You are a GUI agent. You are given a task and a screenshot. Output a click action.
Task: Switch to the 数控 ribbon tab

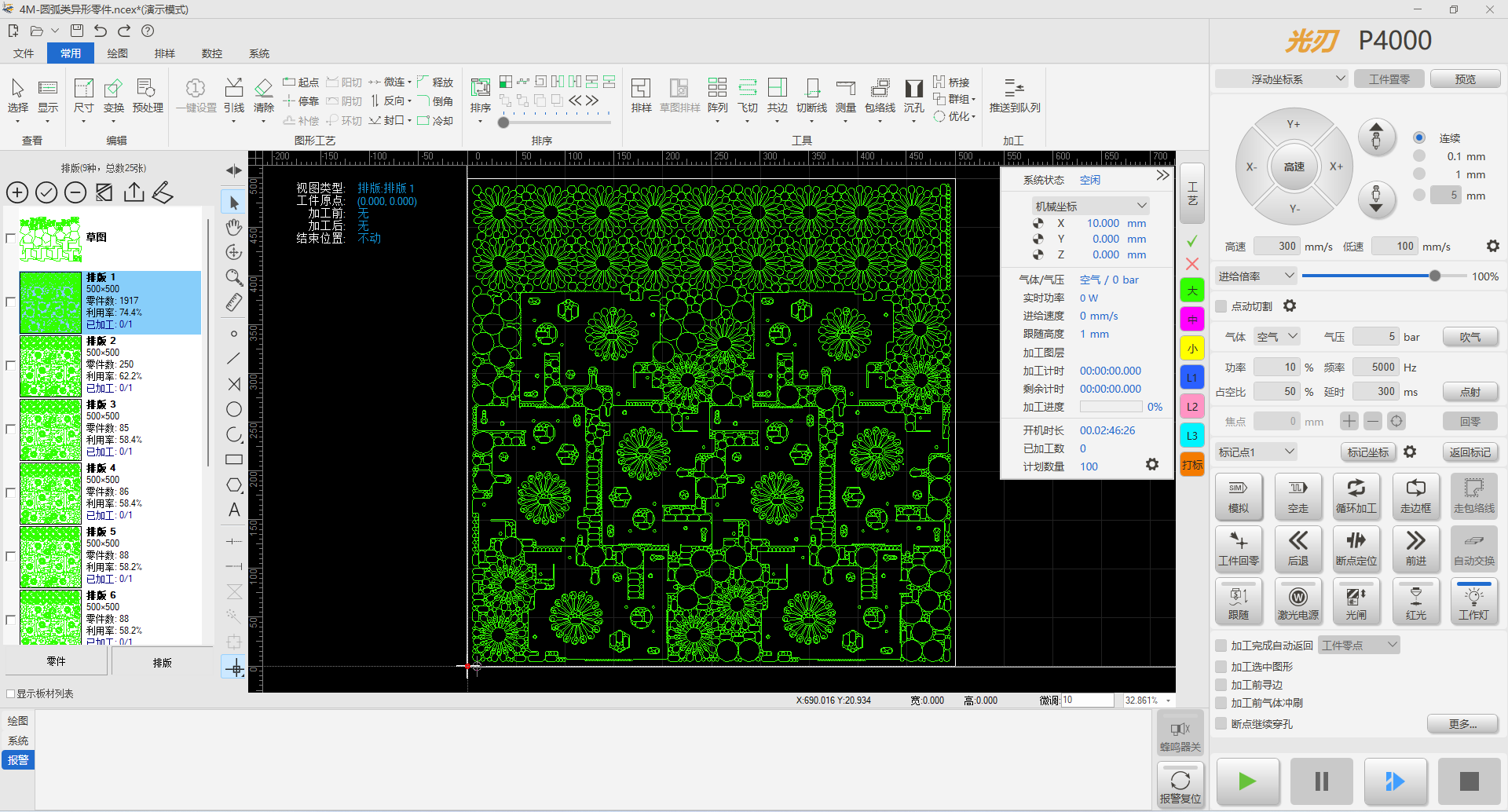[212, 53]
